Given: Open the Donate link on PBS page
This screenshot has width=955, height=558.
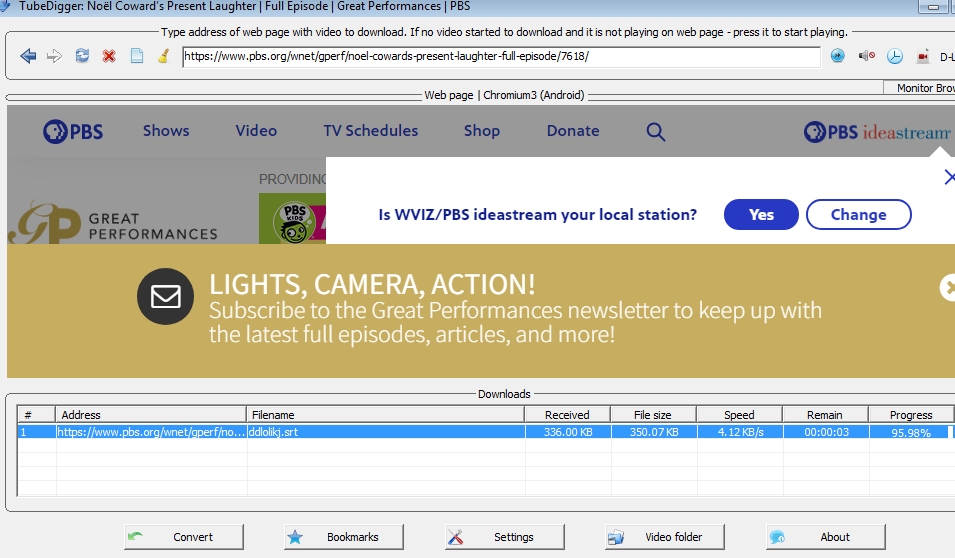Looking at the screenshot, I should point(573,130).
